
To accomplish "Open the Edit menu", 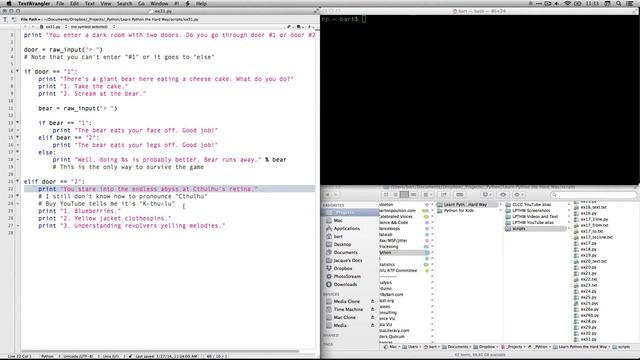I will pyautogui.click(x=74, y=3).
